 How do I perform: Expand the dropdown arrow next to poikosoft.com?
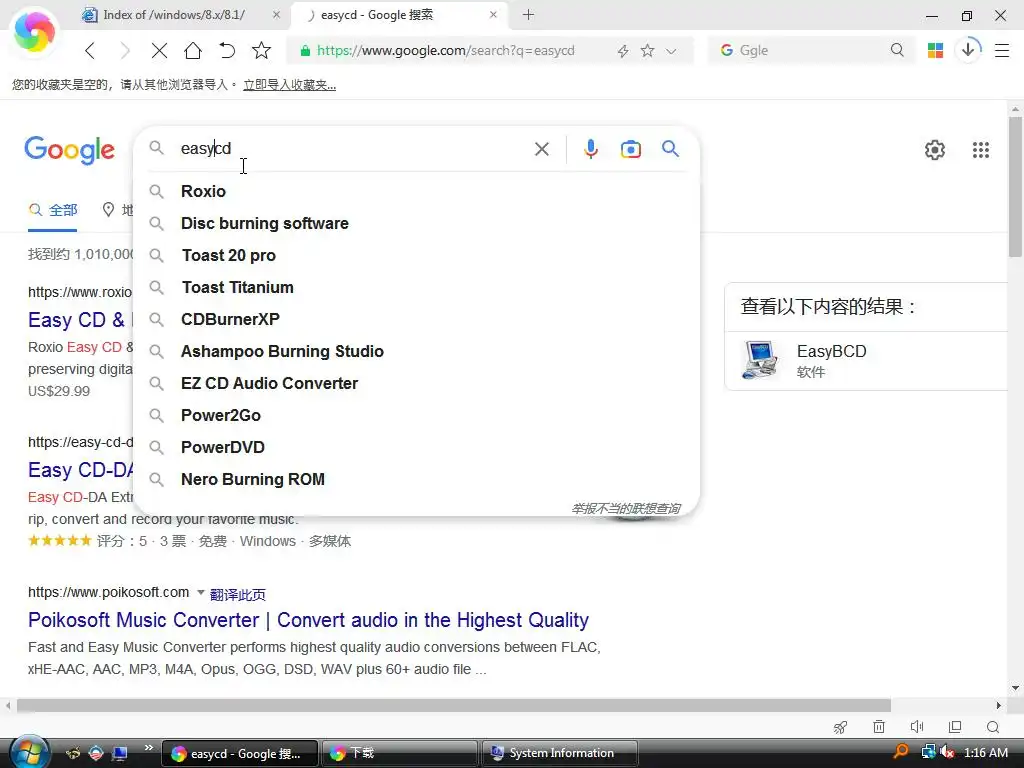pyautogui.click(x=200, y=592)
